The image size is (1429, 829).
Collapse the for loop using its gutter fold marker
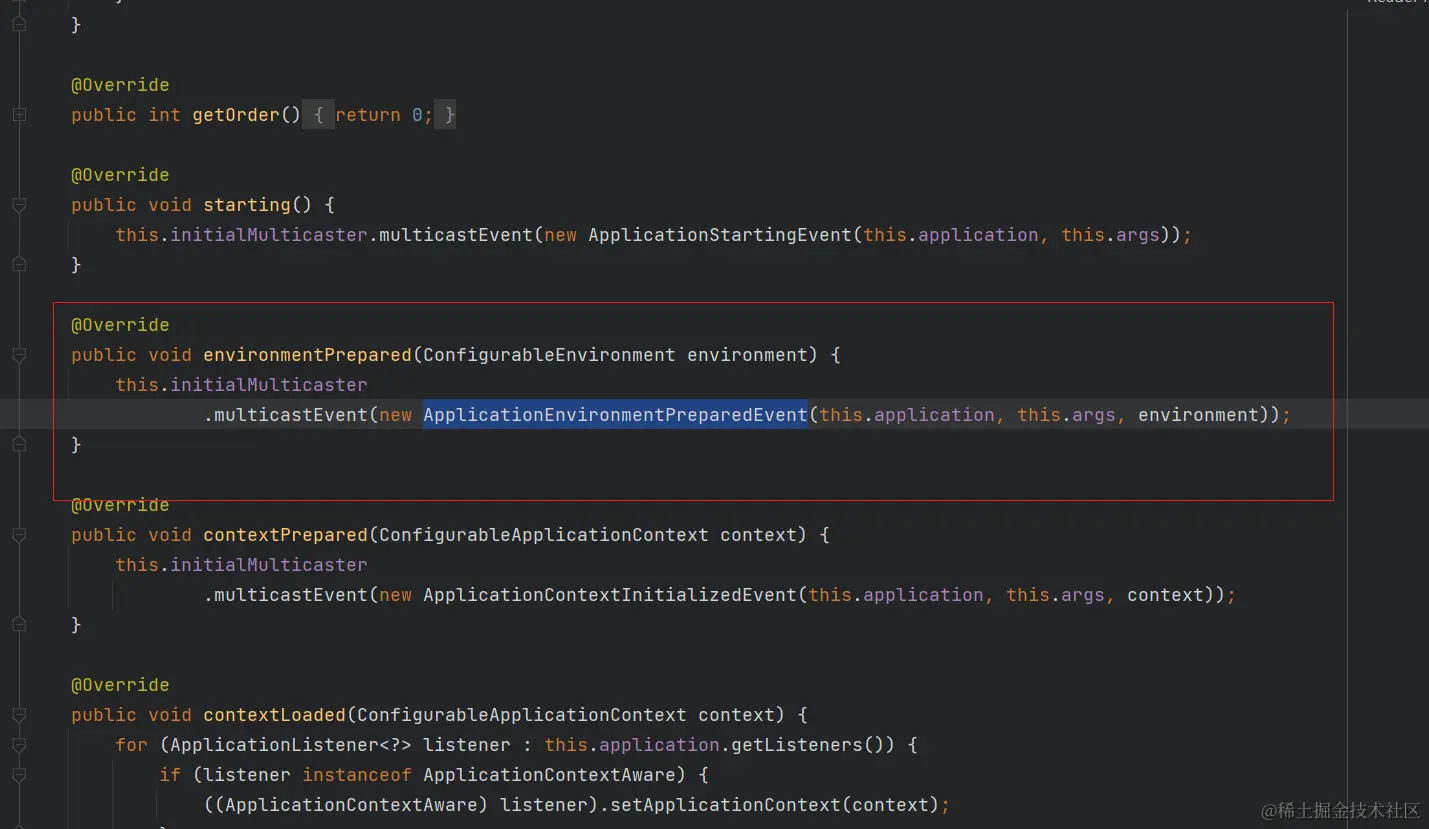coord(19,745)
